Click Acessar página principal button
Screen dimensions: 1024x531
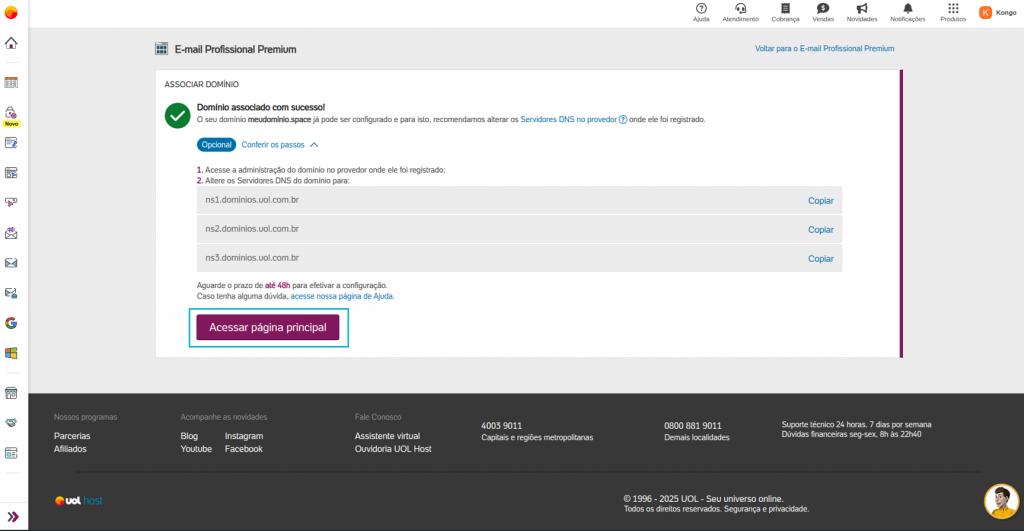click(x=268, y=327)
